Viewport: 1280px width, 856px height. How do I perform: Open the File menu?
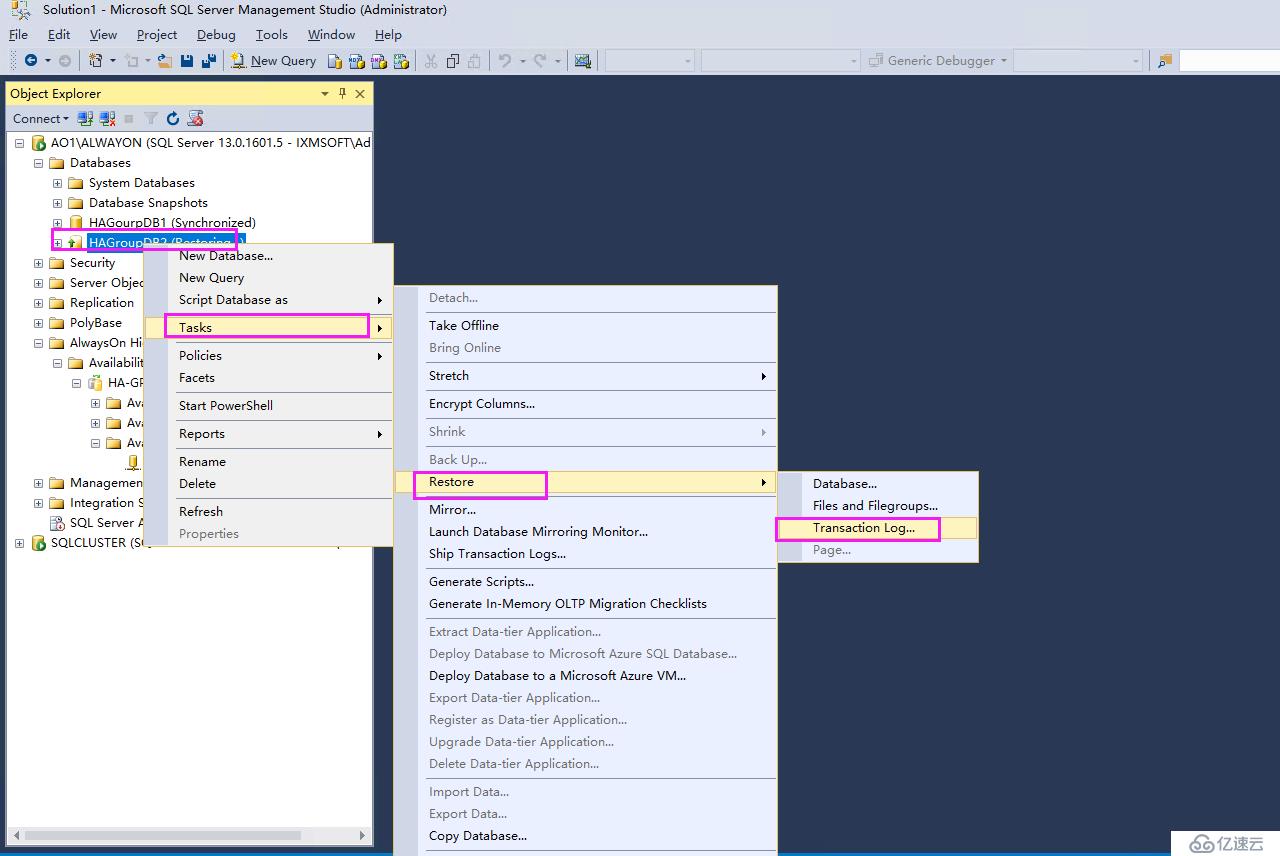coord(19,34)
